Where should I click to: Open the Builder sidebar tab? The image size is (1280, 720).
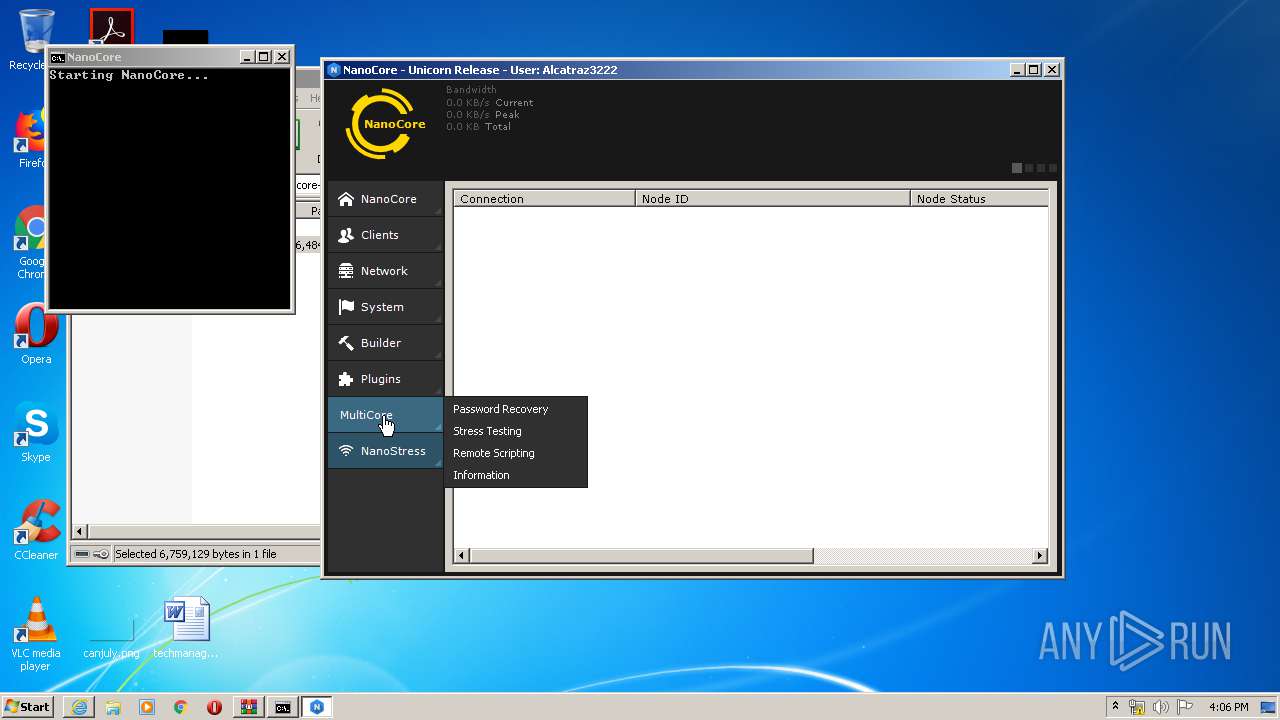[385, 343]
